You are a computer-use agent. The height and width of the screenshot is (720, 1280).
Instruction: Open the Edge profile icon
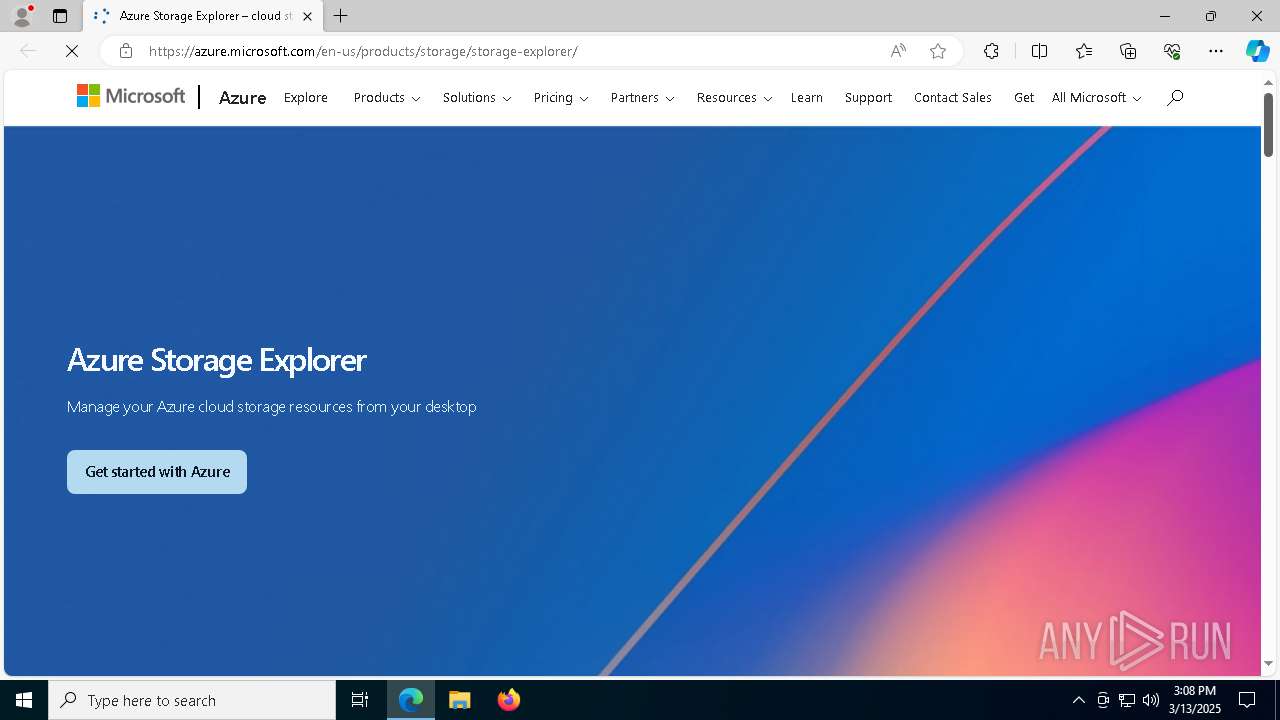22,16
